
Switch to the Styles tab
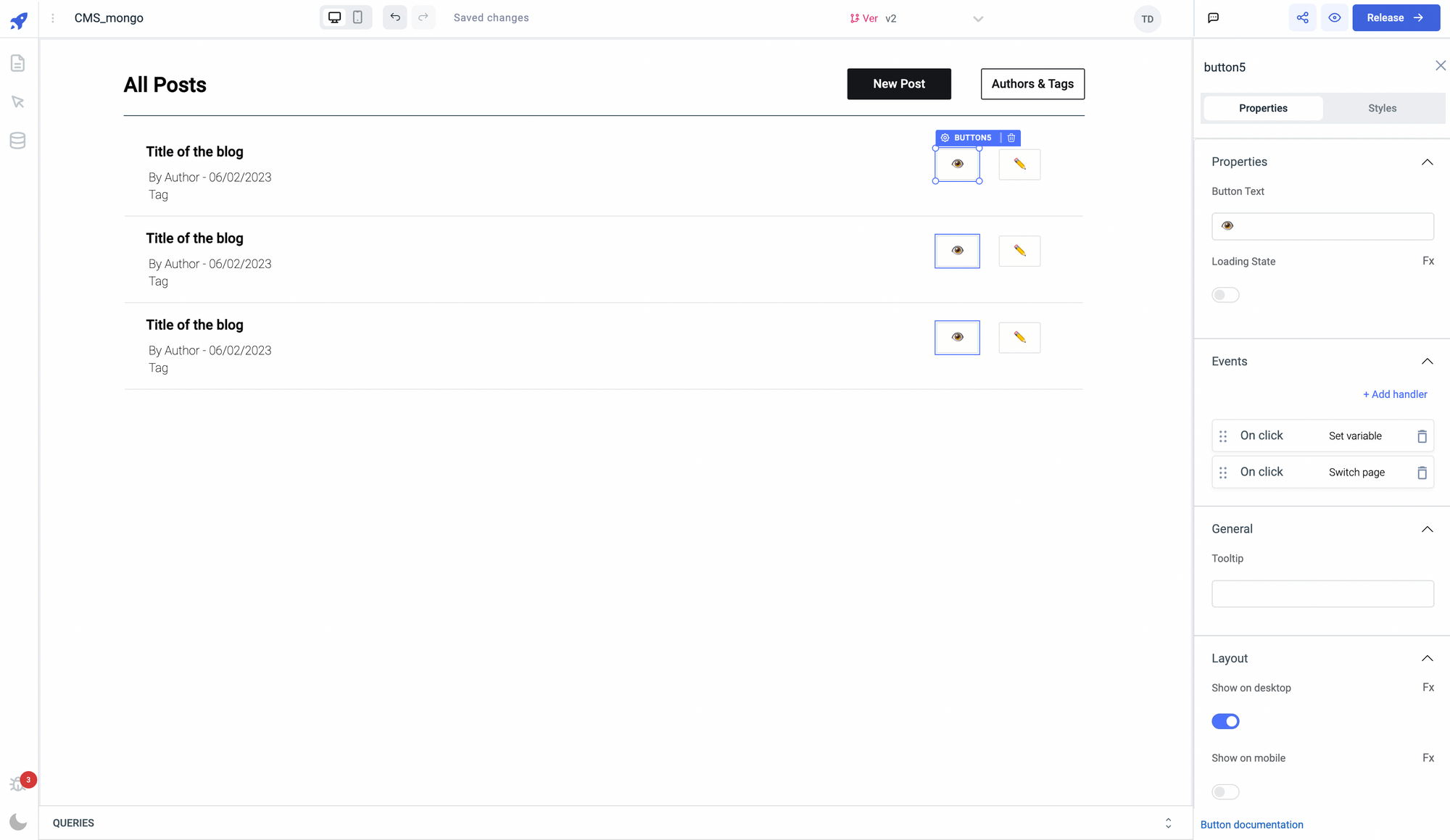(x=1382, y=108)
